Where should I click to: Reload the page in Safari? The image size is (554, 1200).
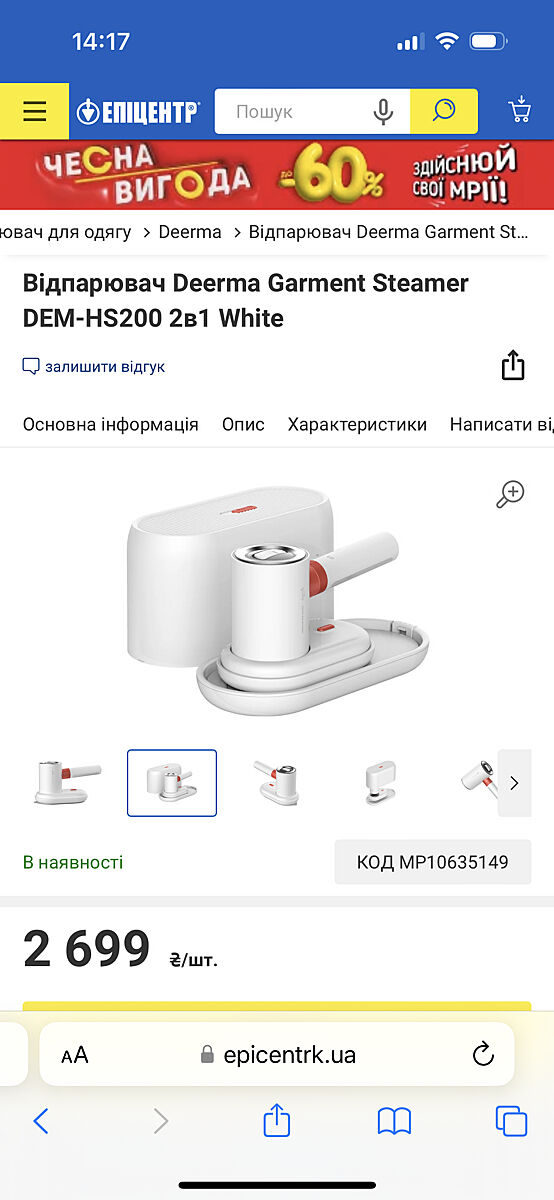(483, 1054)
